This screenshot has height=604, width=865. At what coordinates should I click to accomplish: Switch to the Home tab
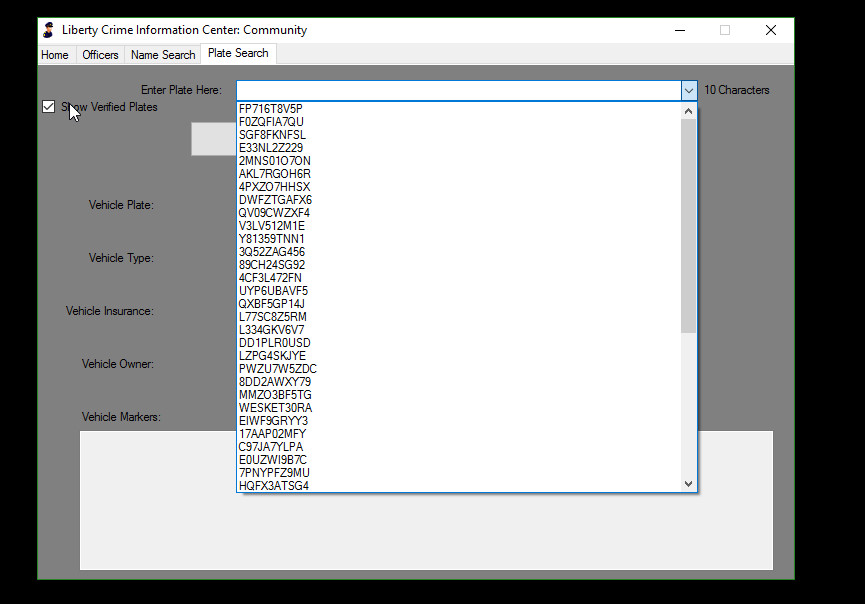[x=55, y=55]
